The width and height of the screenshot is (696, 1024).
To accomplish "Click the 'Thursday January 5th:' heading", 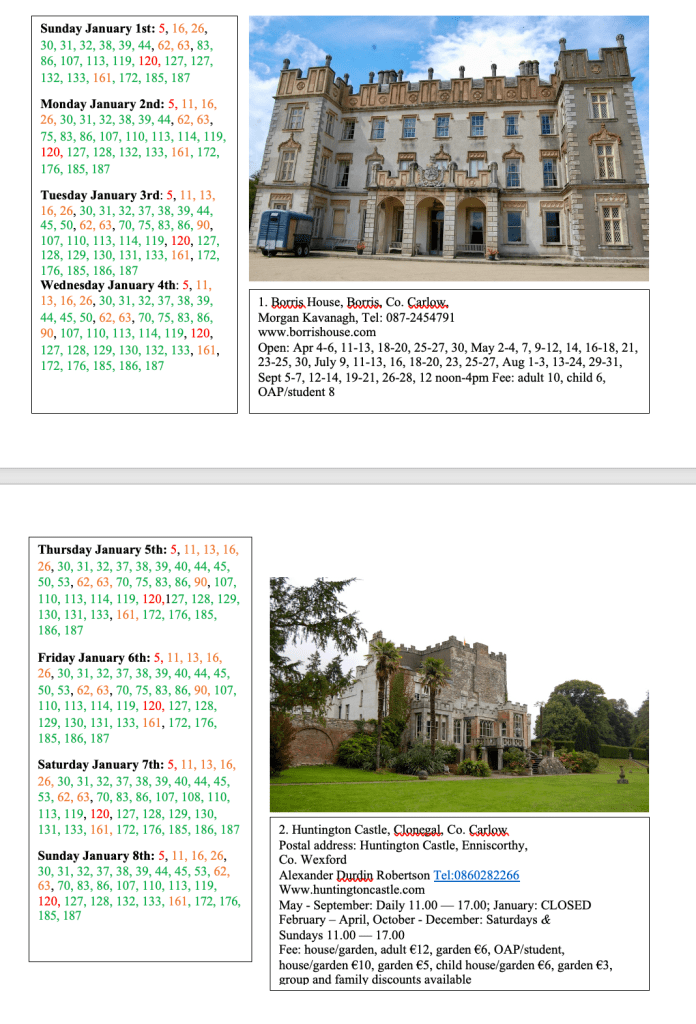I will (103, 550).
